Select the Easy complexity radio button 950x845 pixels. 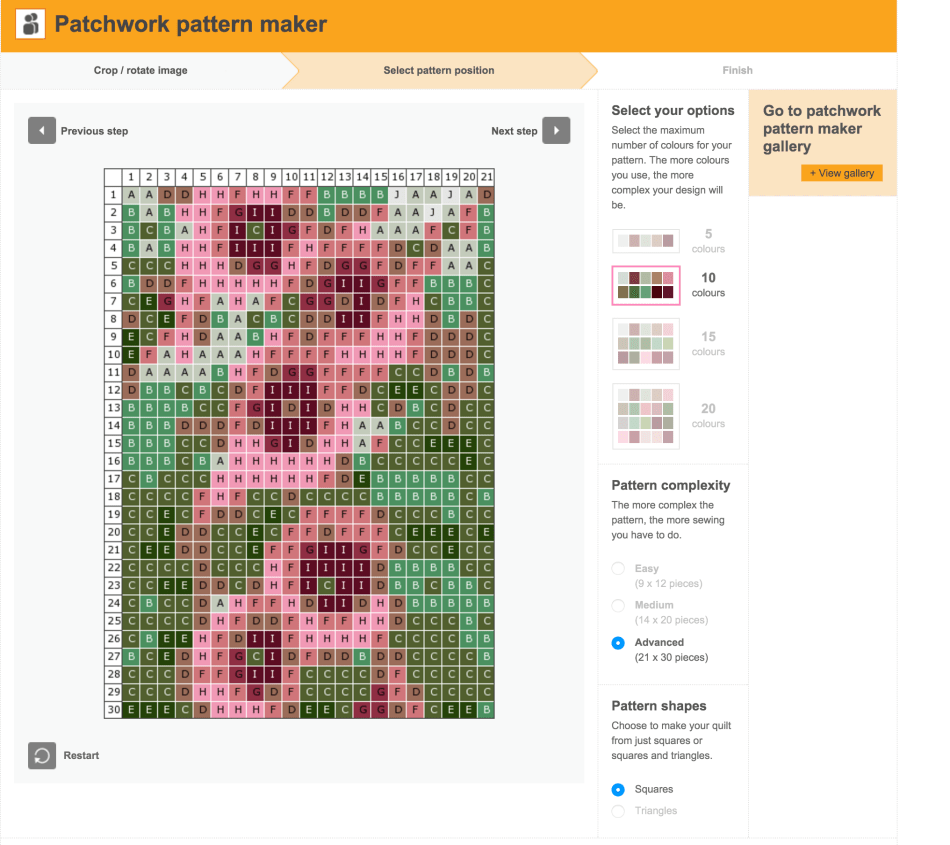coord(618,569)
